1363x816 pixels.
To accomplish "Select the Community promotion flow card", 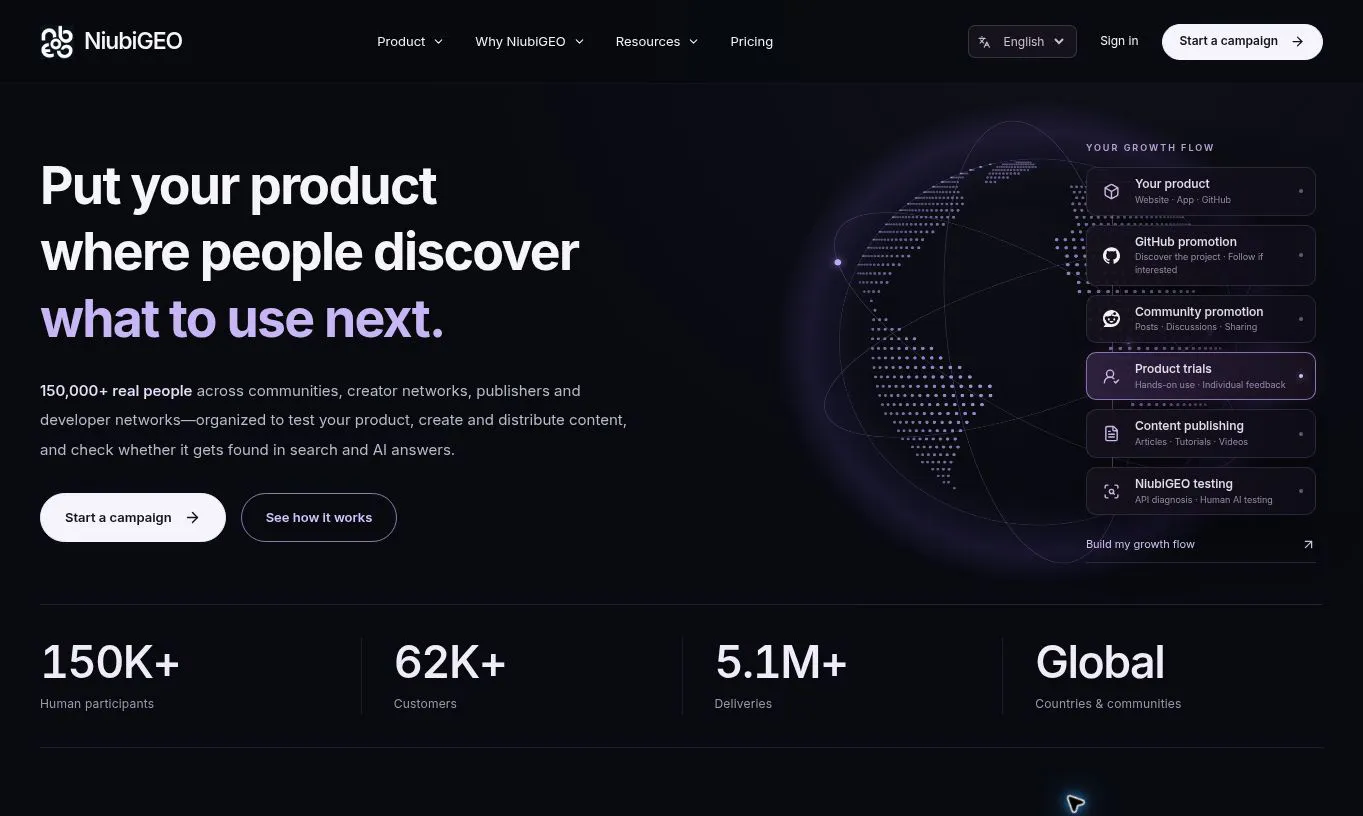I will point(1200,319).
